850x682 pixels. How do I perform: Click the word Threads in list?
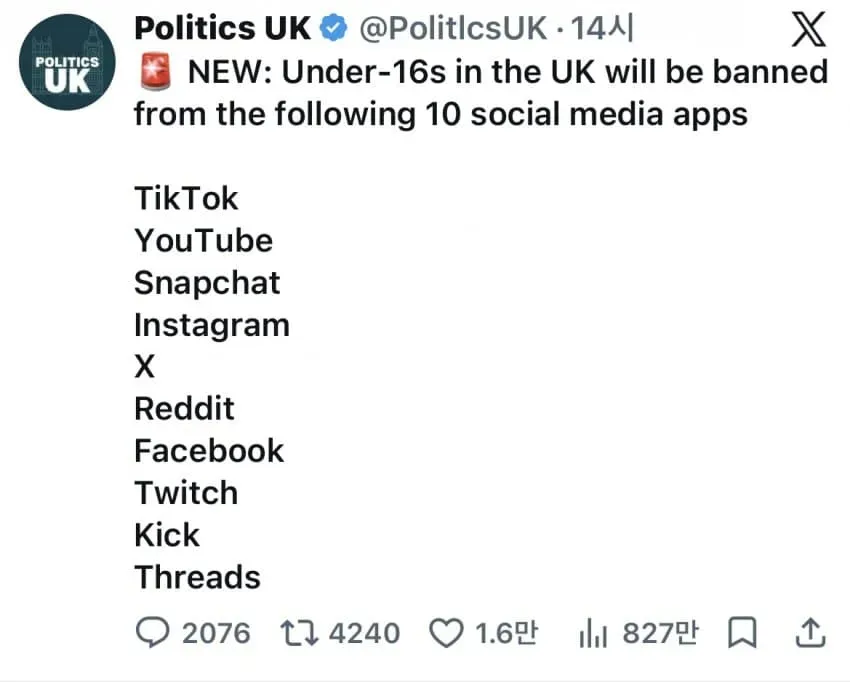click(198, 577)
